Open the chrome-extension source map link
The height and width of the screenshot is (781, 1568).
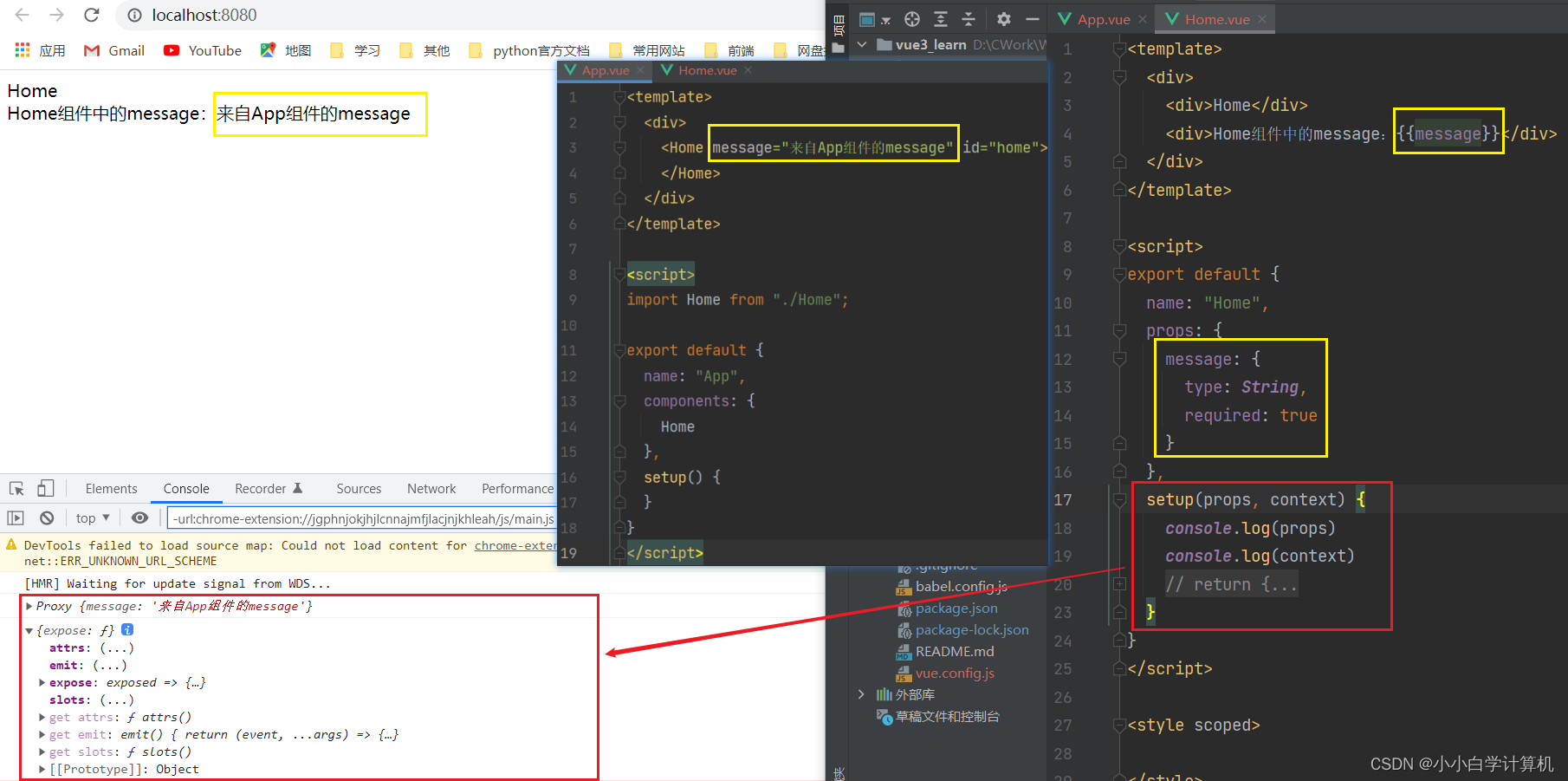coord(515,545)
